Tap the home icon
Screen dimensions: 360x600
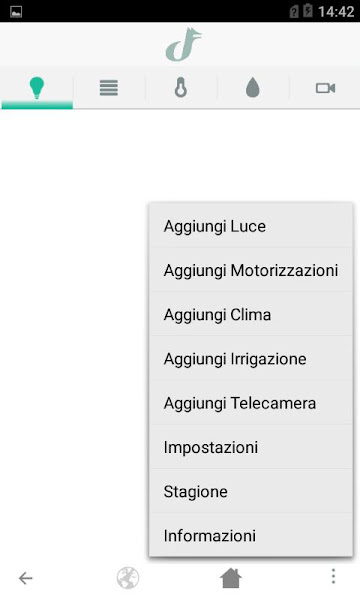pyautogui.click(x=231, y=578)
